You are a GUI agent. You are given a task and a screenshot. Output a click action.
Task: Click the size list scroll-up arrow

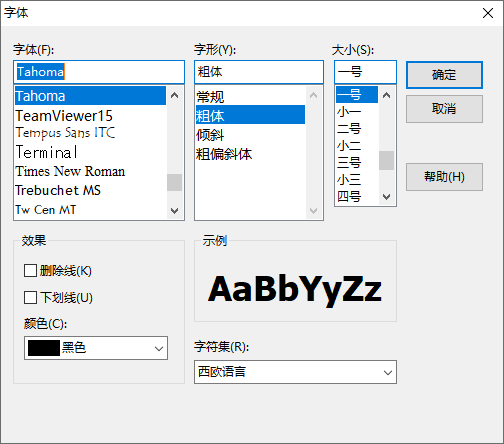[386, 96]
